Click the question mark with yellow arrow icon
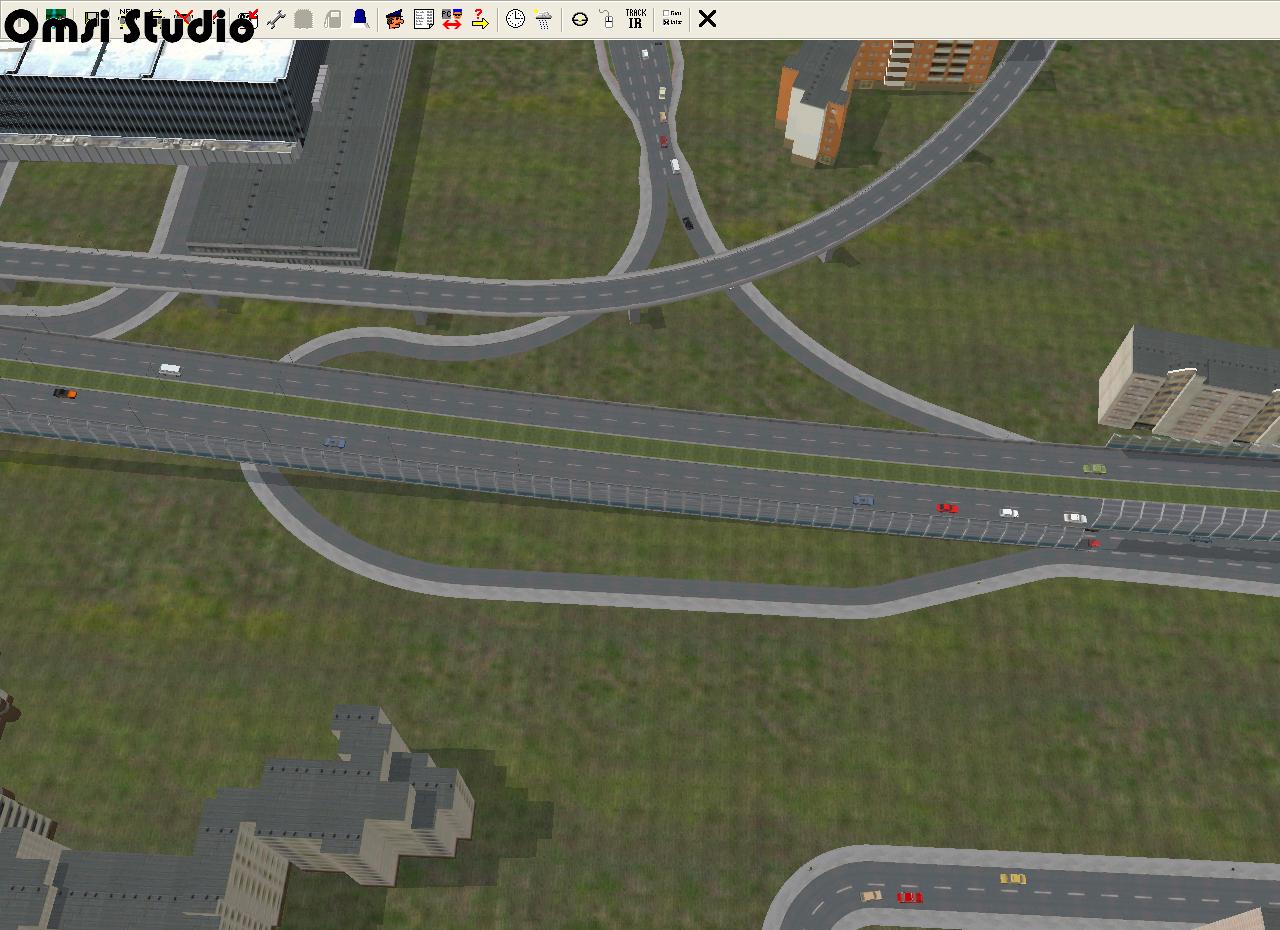Image resolution: width=1280 pixels, height=930 pixels. tap(480, 19)
